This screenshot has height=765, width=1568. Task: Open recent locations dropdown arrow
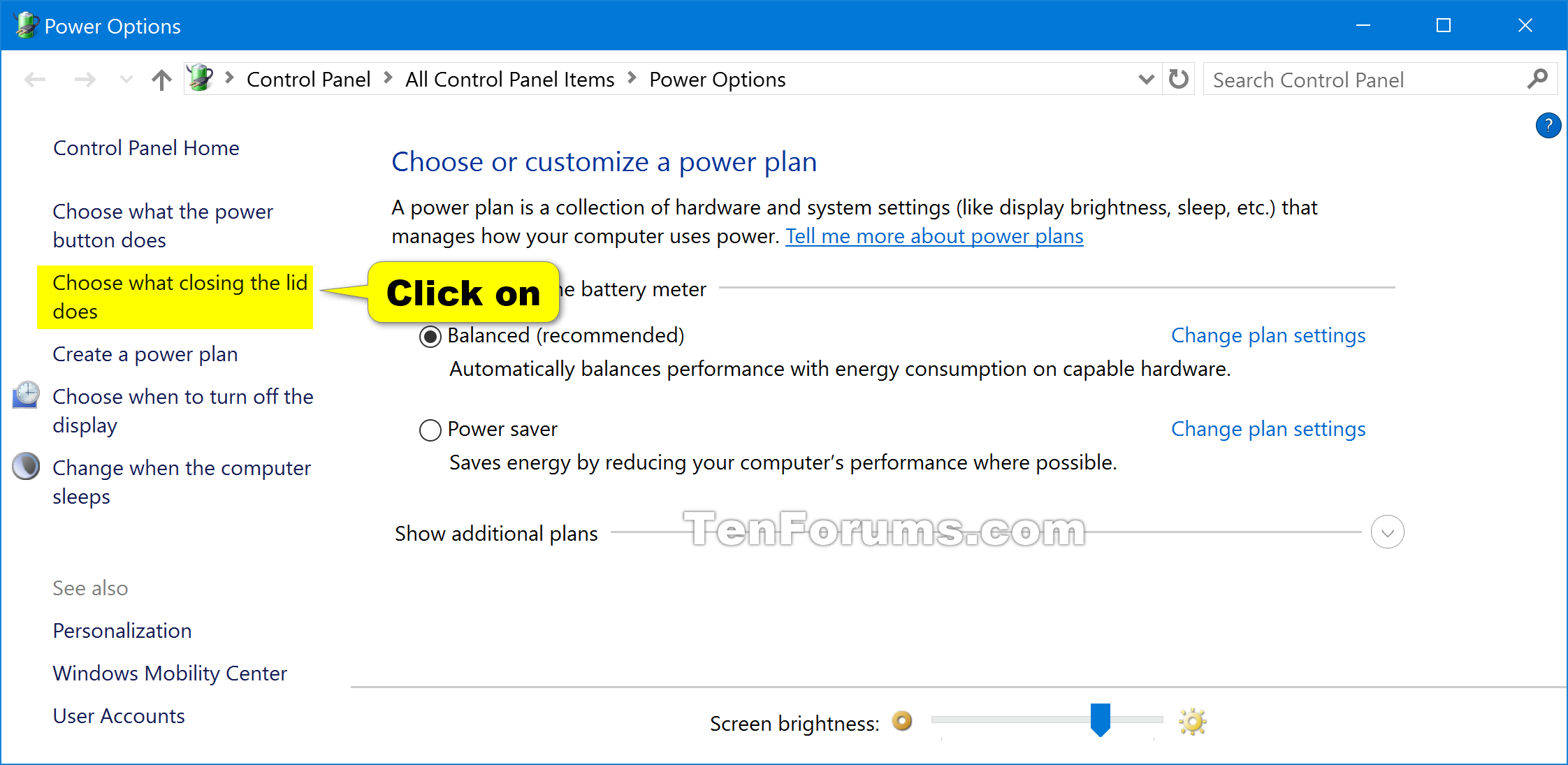tap(126, 80)
